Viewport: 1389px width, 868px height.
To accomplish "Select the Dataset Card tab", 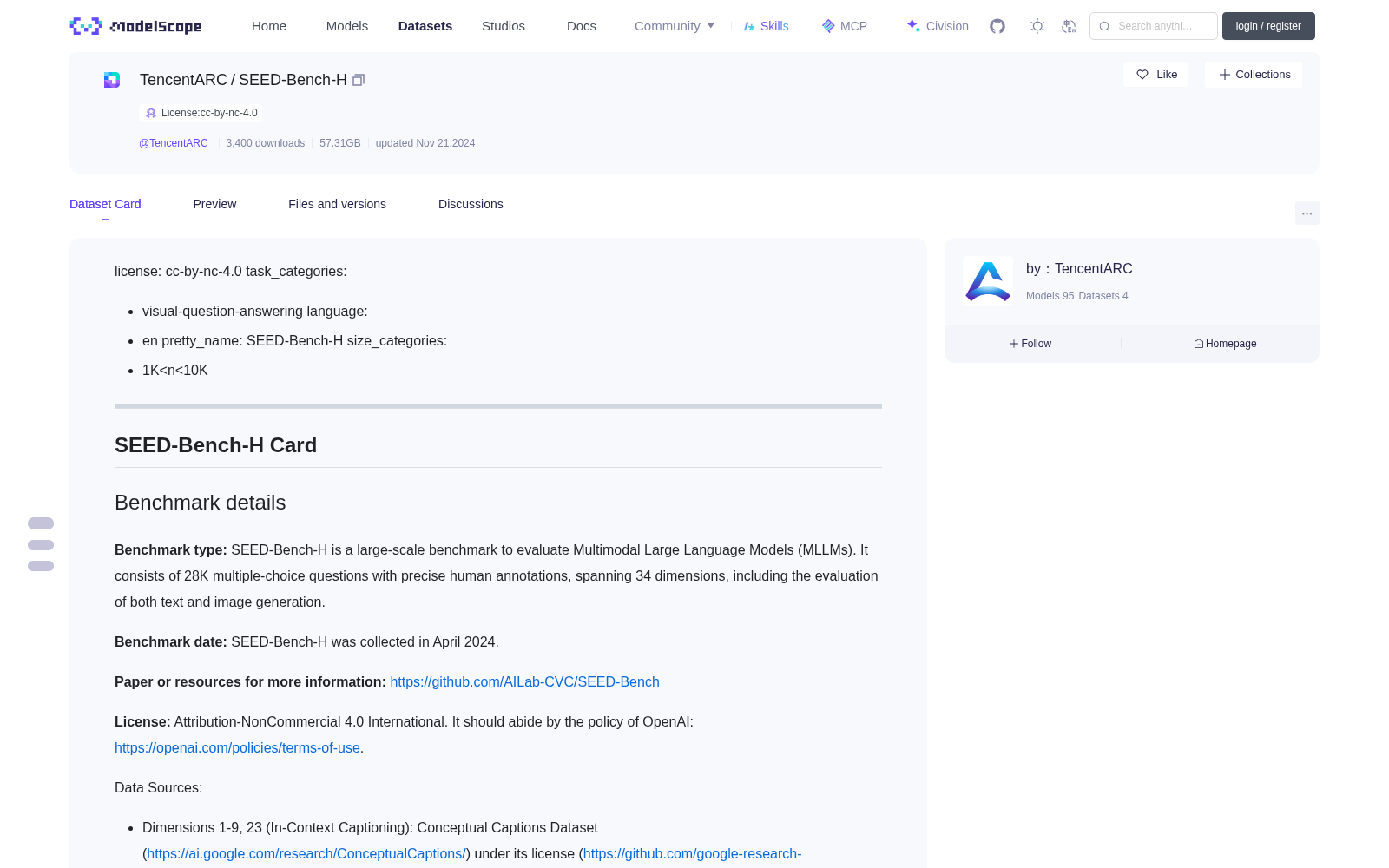I will click(x=105, y=204).
